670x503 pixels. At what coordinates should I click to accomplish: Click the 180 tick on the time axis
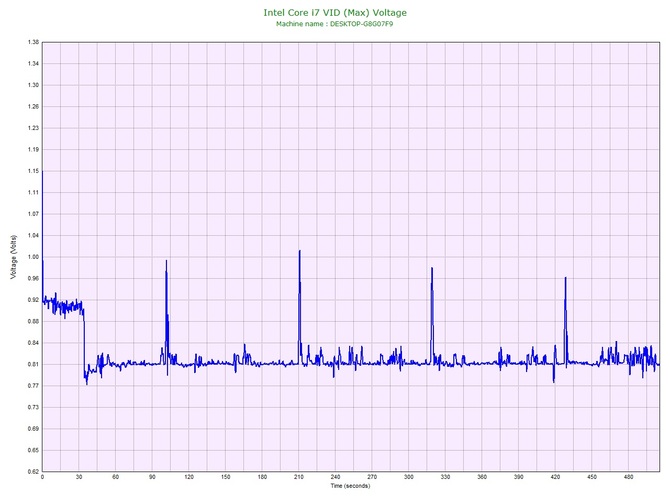262,477
